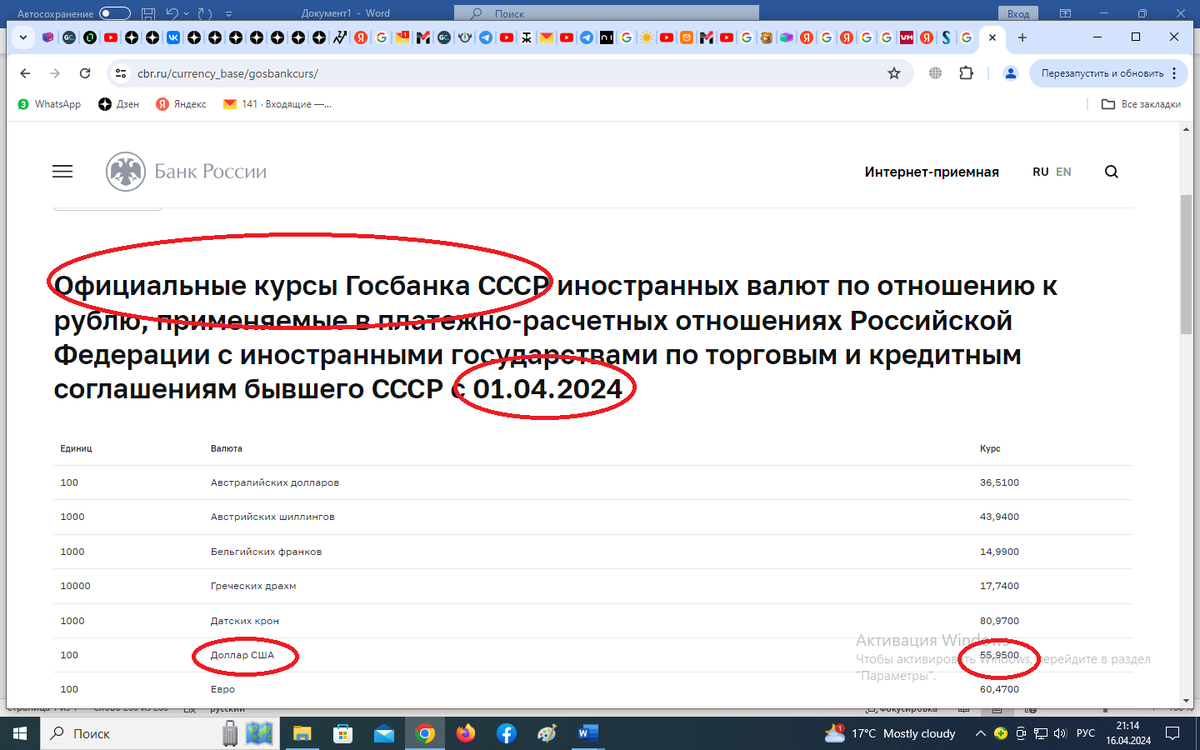Click the Redo icon in Word
Image resolution: width=1200 pixels, height=750 pixels.
[203, 14]
